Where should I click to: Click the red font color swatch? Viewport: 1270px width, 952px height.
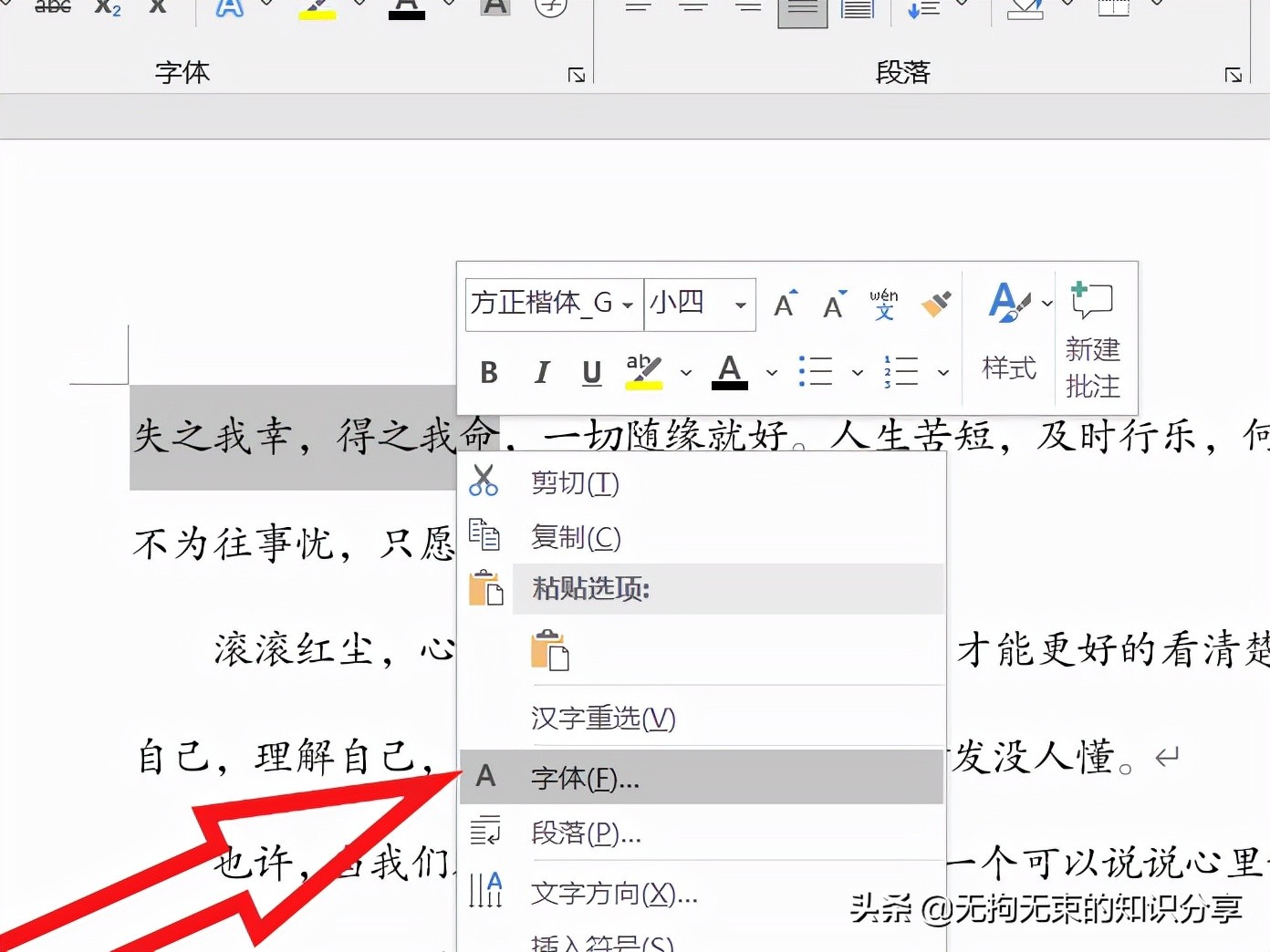(x=728, y=371)
